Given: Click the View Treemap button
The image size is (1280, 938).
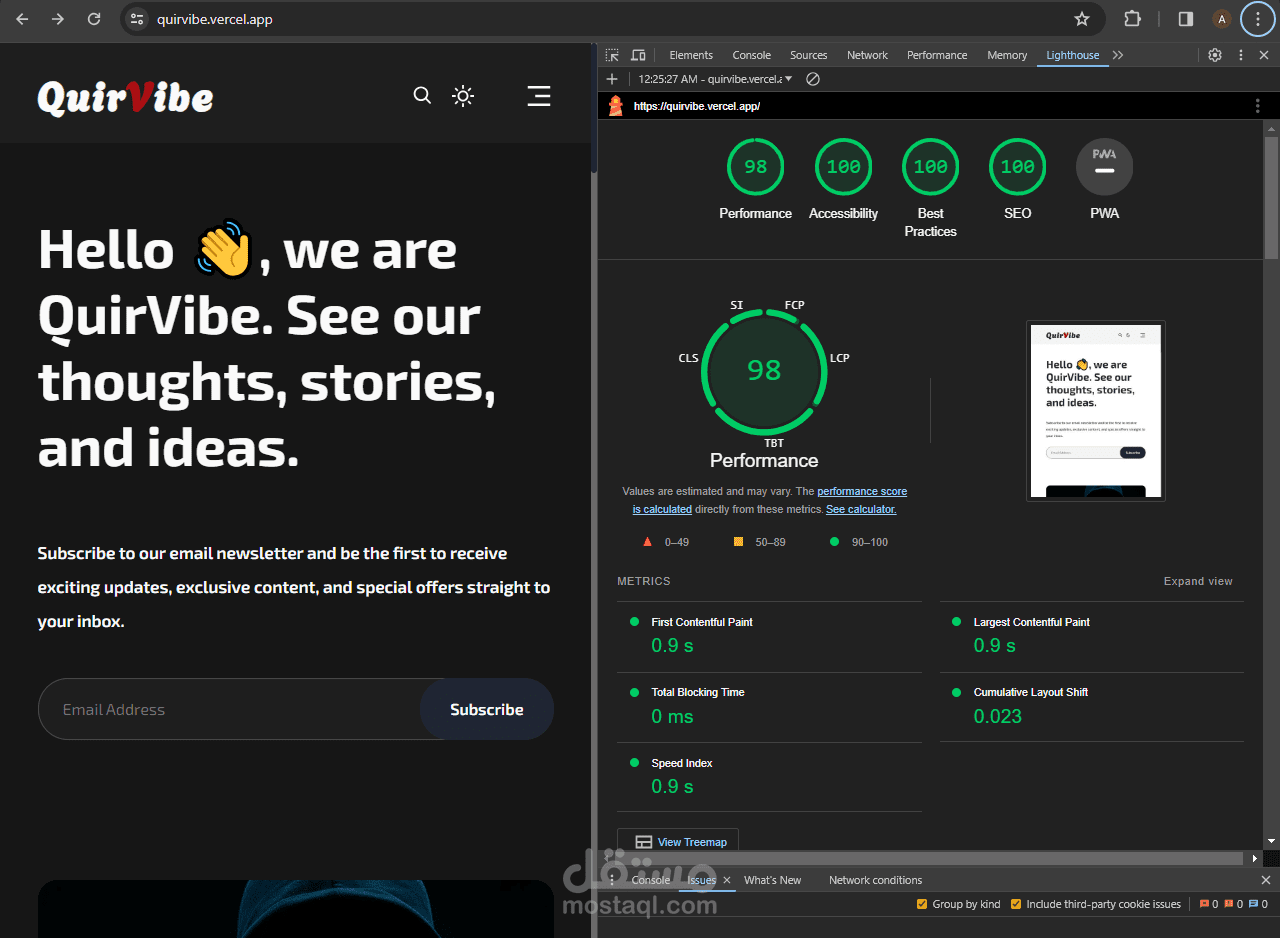Looking at the screenshot, I should pyautogui.click(x=678, y=842).
